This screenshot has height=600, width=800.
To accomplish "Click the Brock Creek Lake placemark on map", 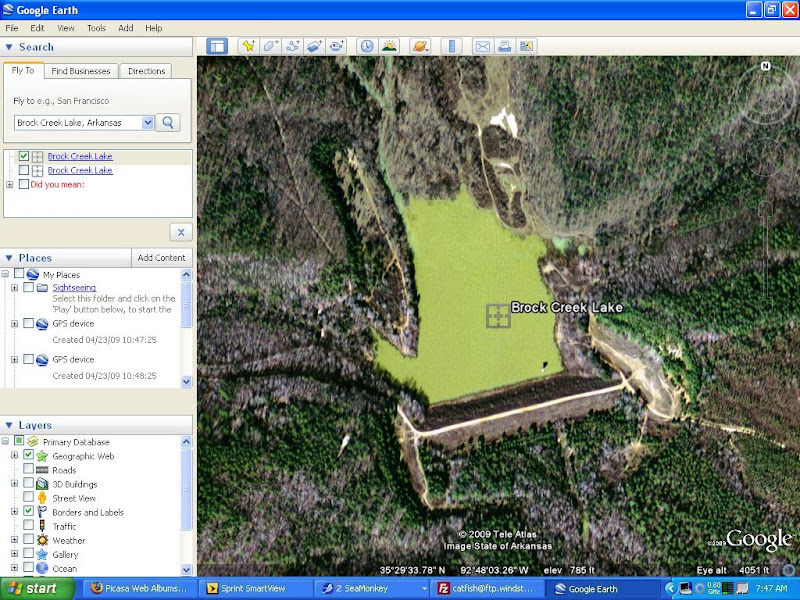I will [x=498, y=316].
